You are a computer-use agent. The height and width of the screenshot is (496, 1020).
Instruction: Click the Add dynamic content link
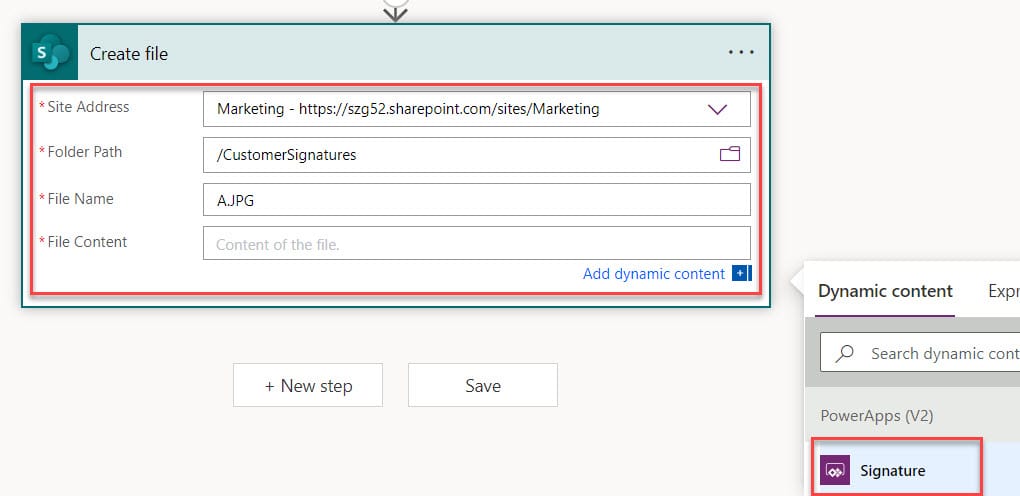pos(654,273)
